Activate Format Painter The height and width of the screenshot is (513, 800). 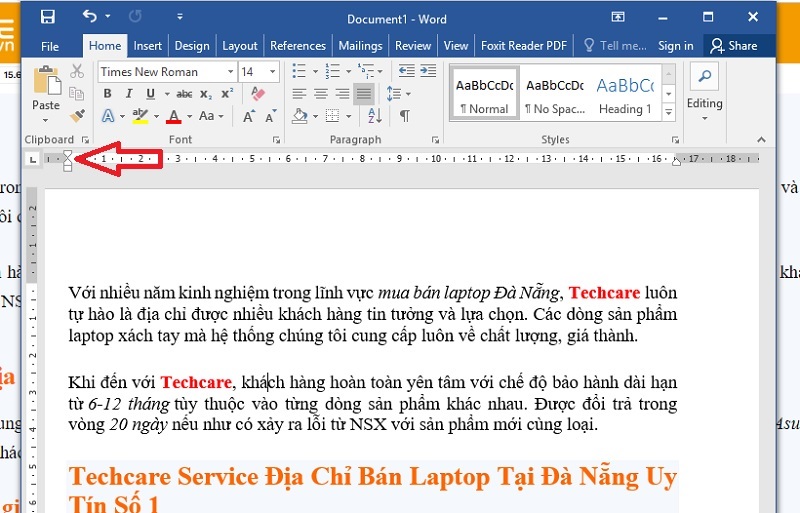coord(77,116)
